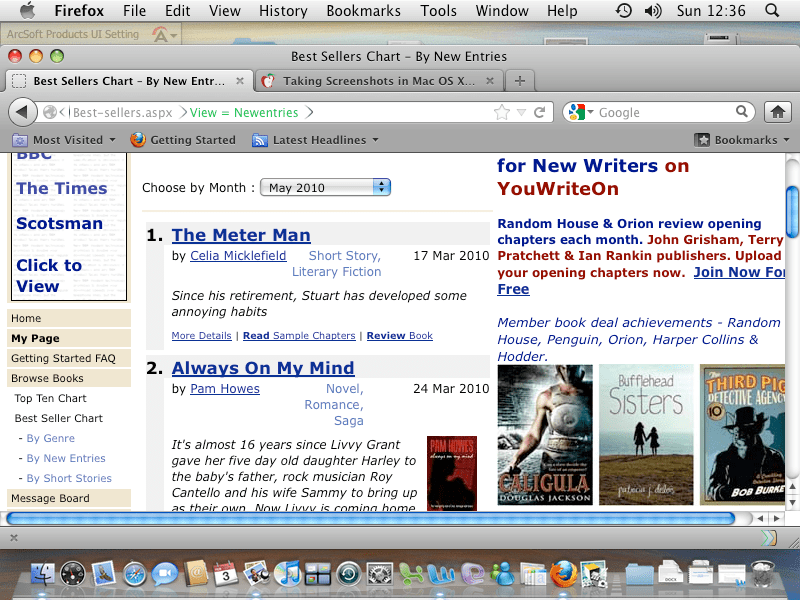This screenshot has height=600, width=800.
Task: Click the Pam Howes book cover thumbnail
Action: click(452, 473)
